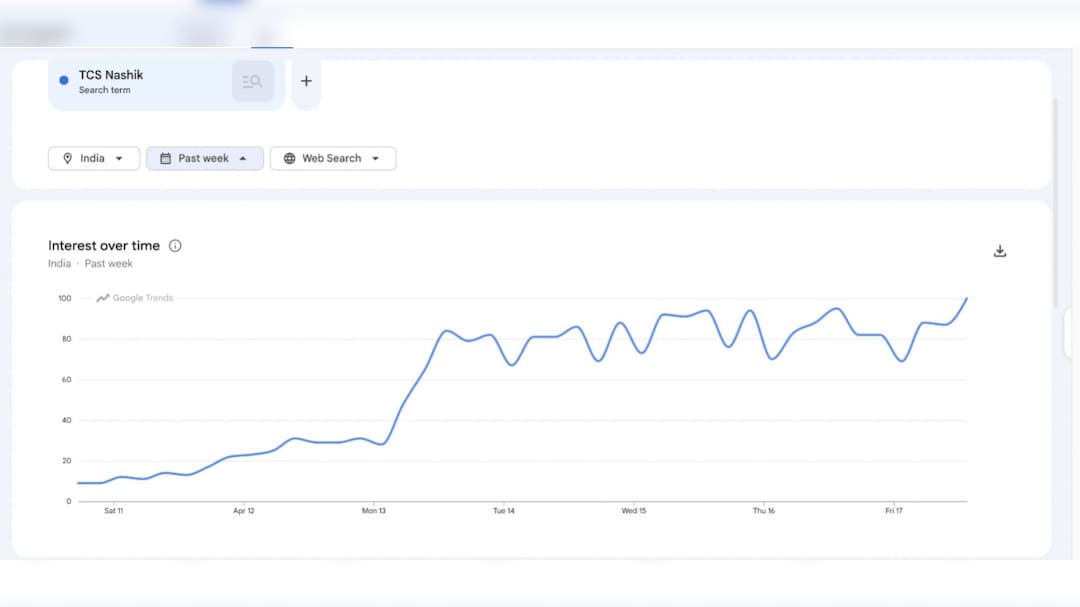Add a comparison term with plus button
The width and height of the screenshot is (1080, 607).
click(x=306, y=82)
